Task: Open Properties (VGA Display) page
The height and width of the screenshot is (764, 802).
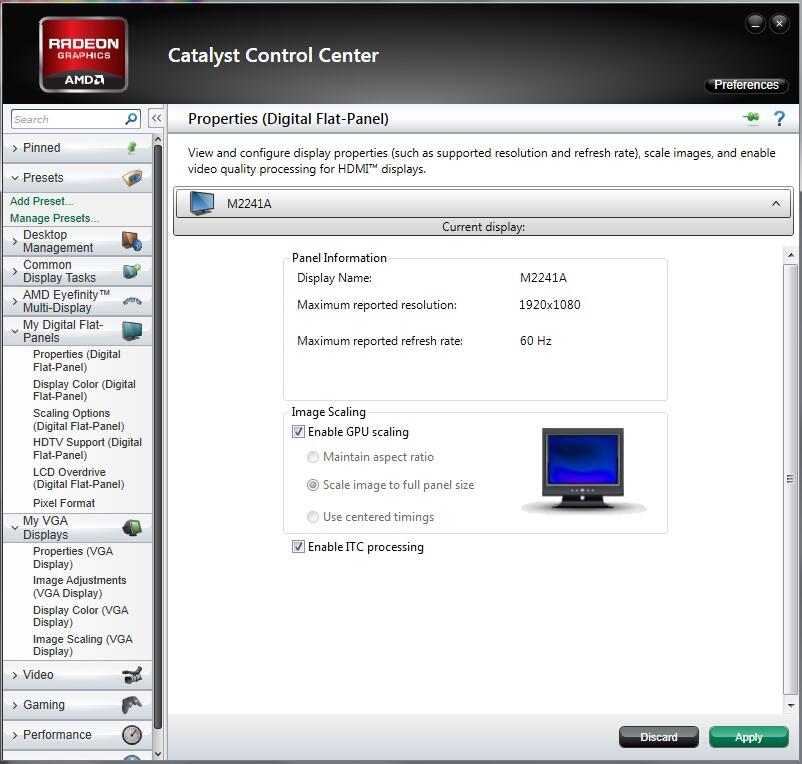Action: pos(73,557)
